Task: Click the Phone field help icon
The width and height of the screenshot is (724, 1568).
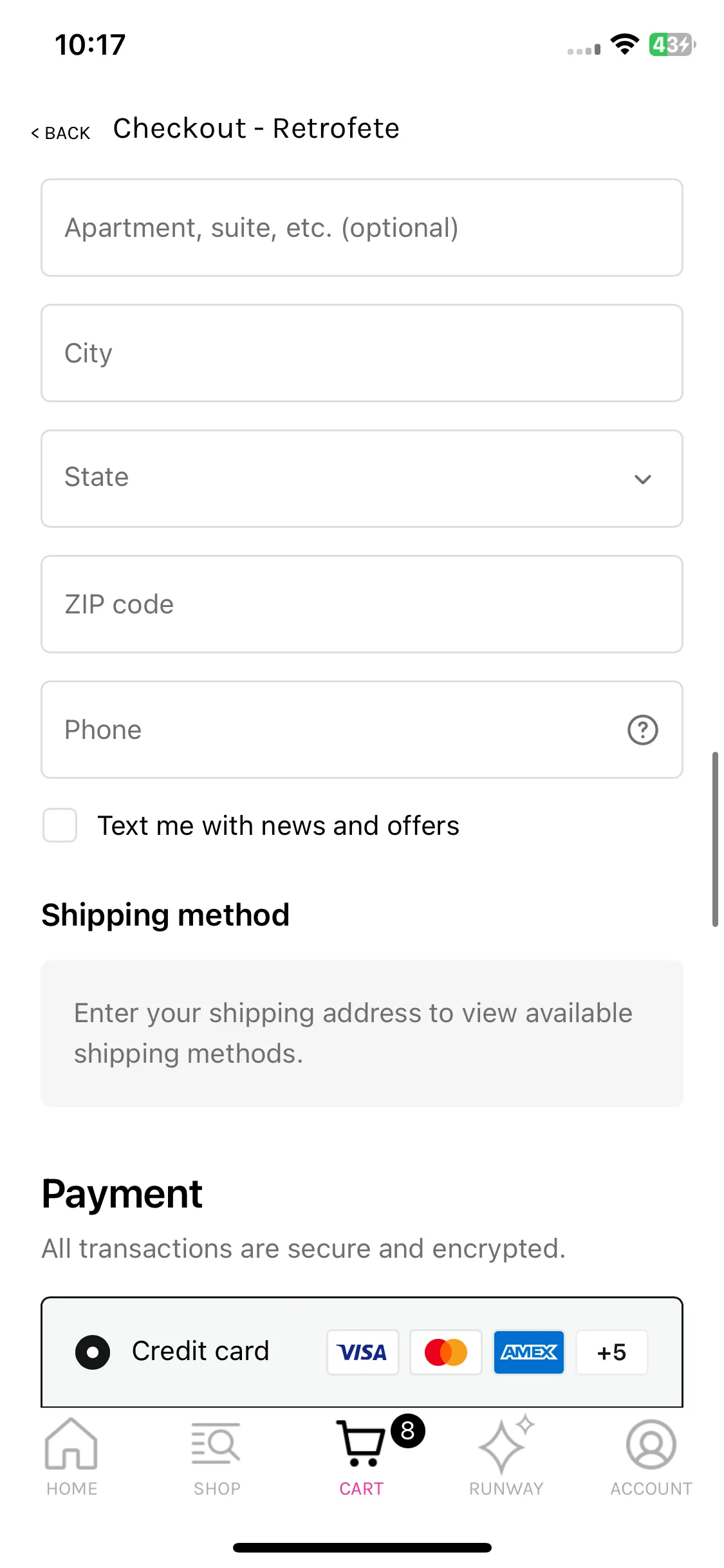Action: (642, 730)
